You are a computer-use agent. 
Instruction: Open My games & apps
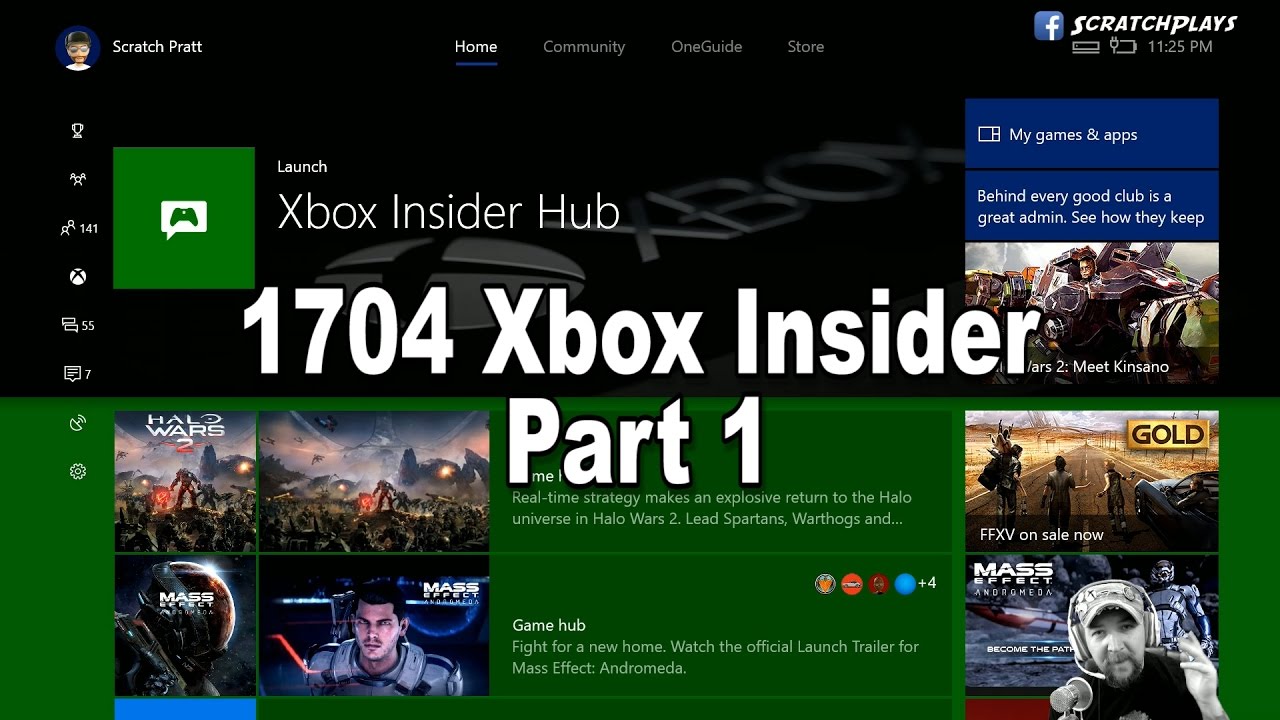pos(1092,133)
